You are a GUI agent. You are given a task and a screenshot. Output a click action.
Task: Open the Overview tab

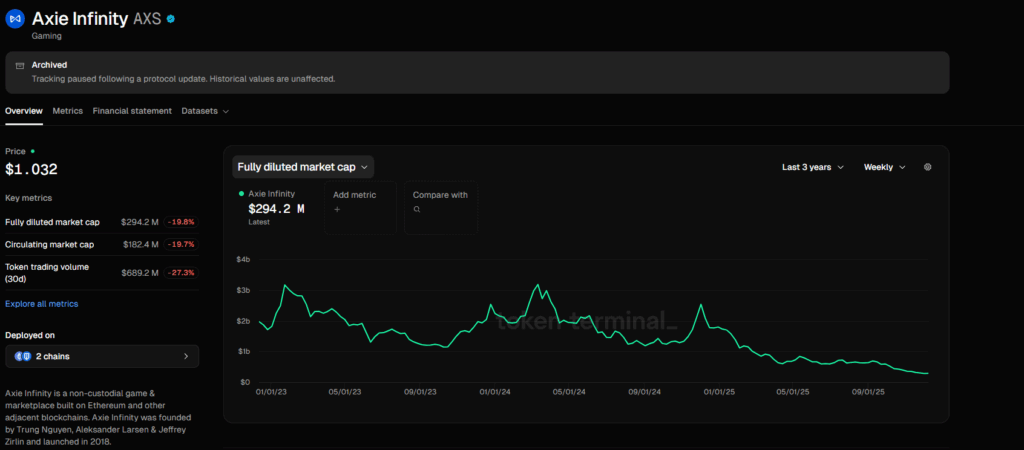tap(24, 111)
